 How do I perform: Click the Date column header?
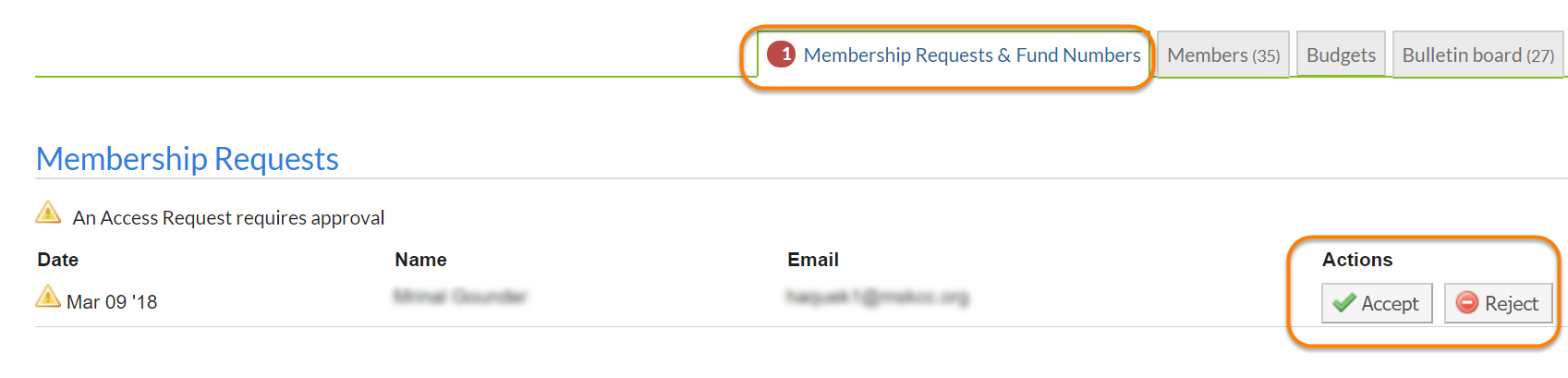tap(57, 260)
